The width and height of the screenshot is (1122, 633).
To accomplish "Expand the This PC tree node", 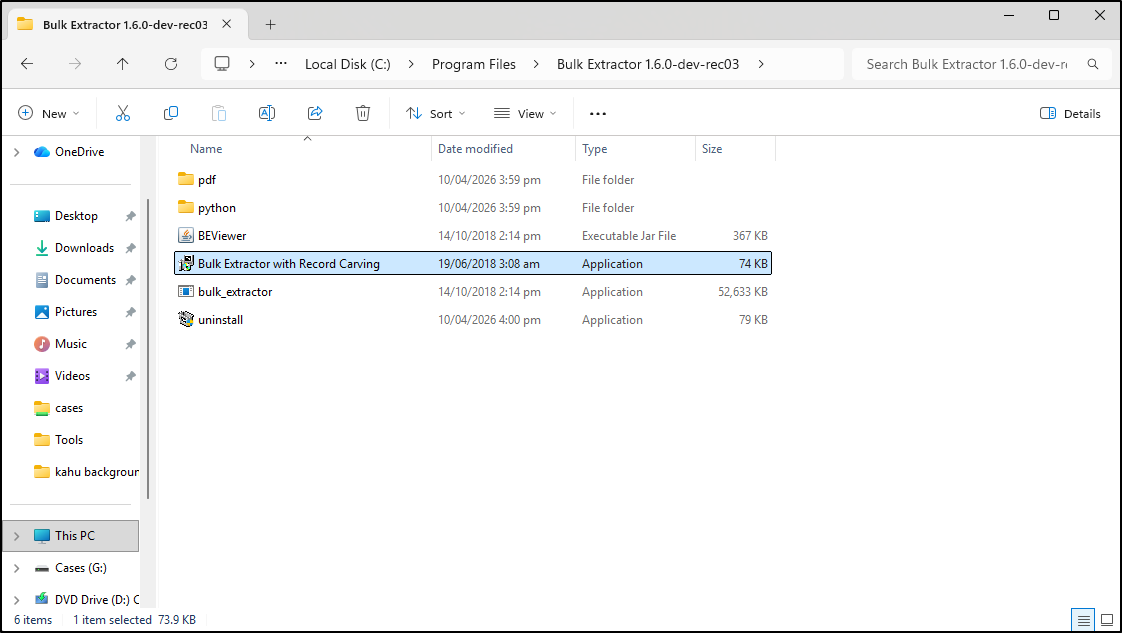I will (x=16, y=536).
